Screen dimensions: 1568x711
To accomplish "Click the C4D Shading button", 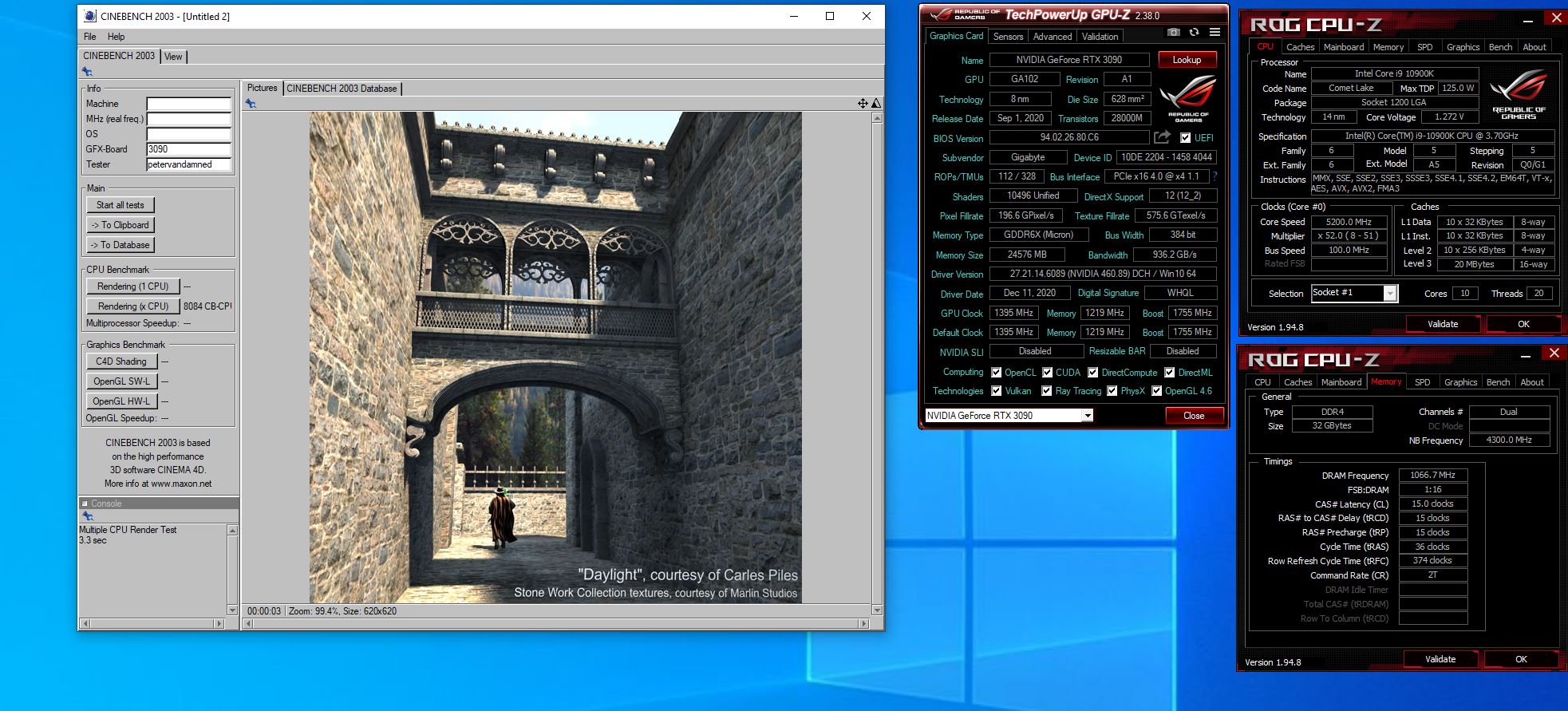I will pos(121,361).
